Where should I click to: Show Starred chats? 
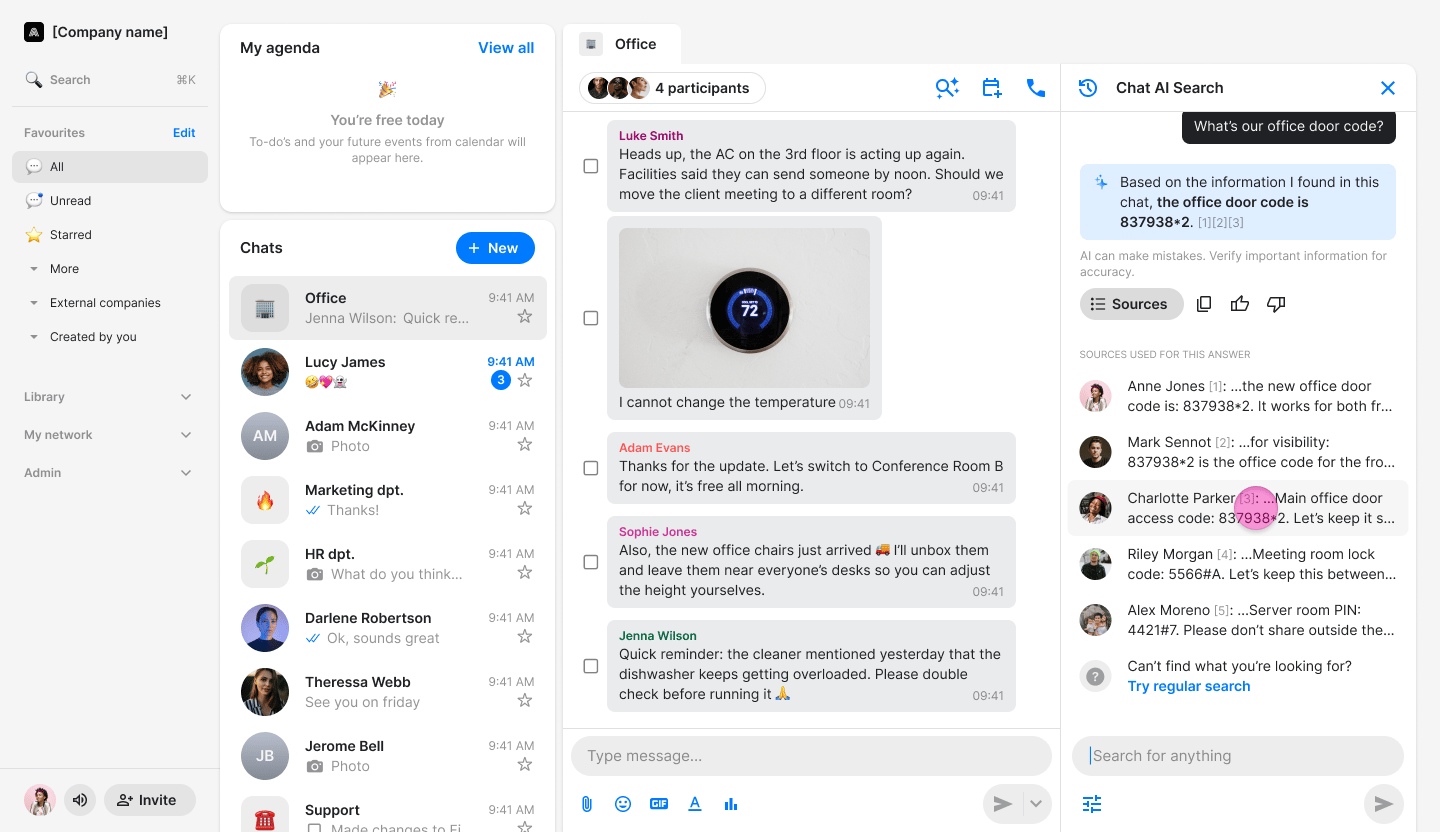tap(110, 235)
